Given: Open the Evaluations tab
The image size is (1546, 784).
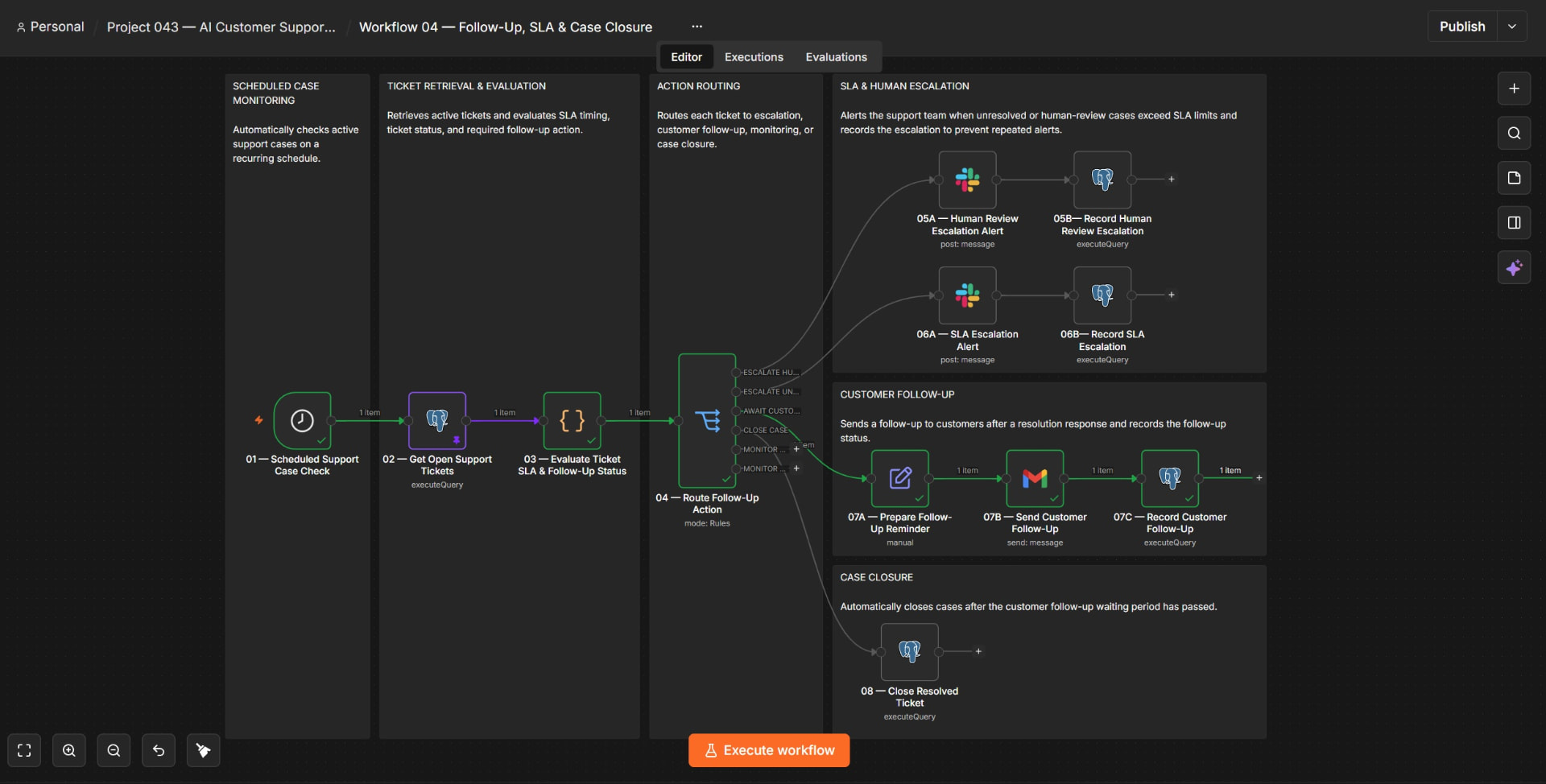Looking at the screenshot, I should (836, 57).
